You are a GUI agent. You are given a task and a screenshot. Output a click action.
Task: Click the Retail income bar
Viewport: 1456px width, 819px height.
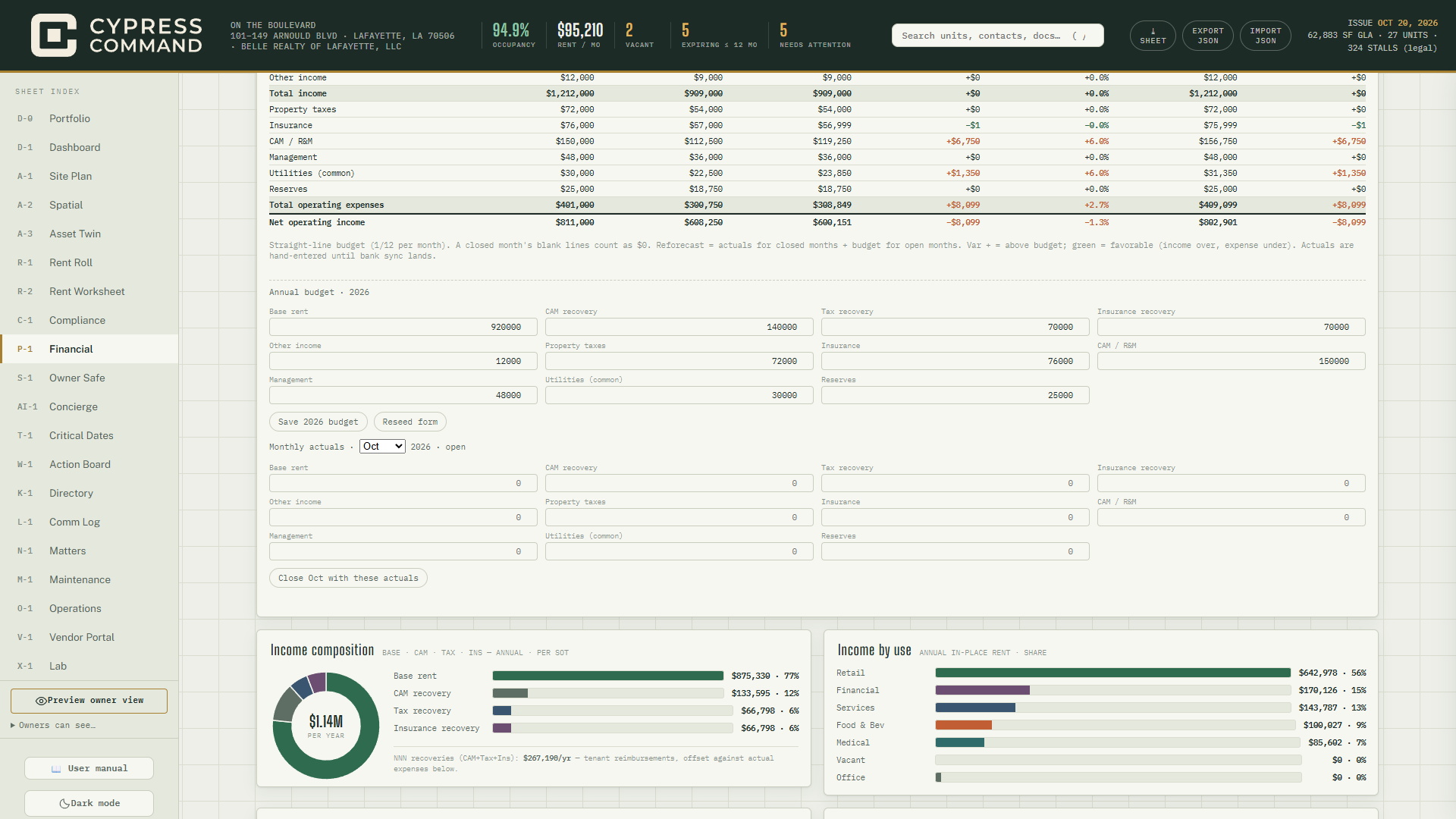(1112, 673)
